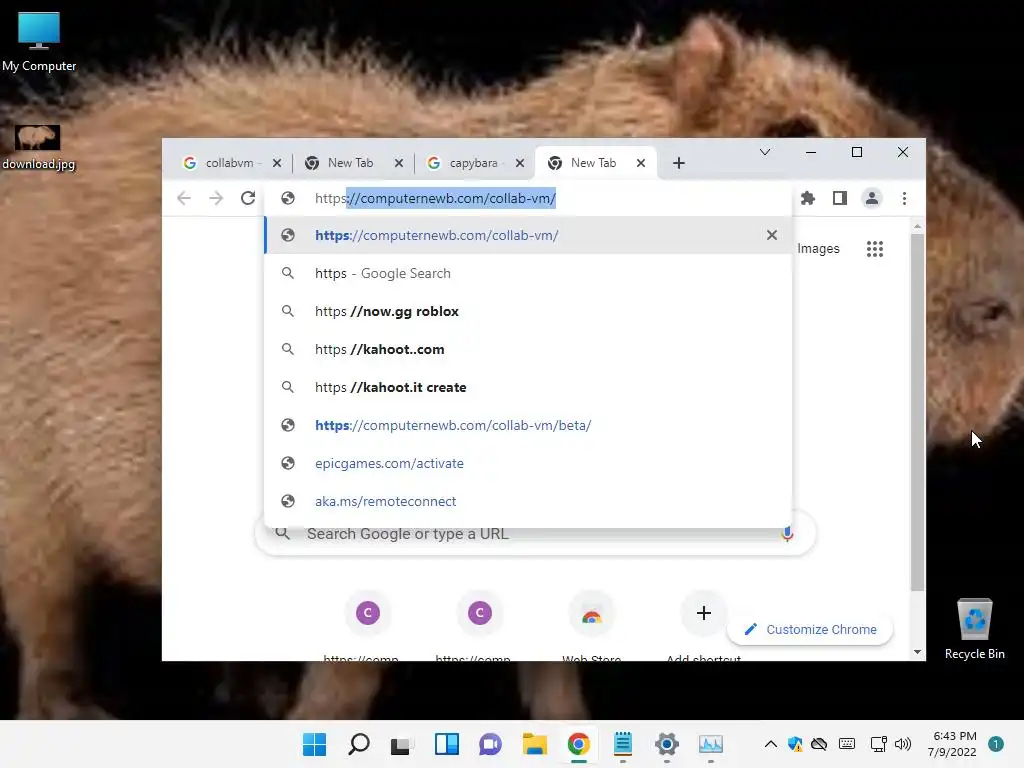The image size is (1024, 768).
Task: Choose the 'https //now.gg roblox' suggestion
Action: pyautogui.click(x=528, y=311)
